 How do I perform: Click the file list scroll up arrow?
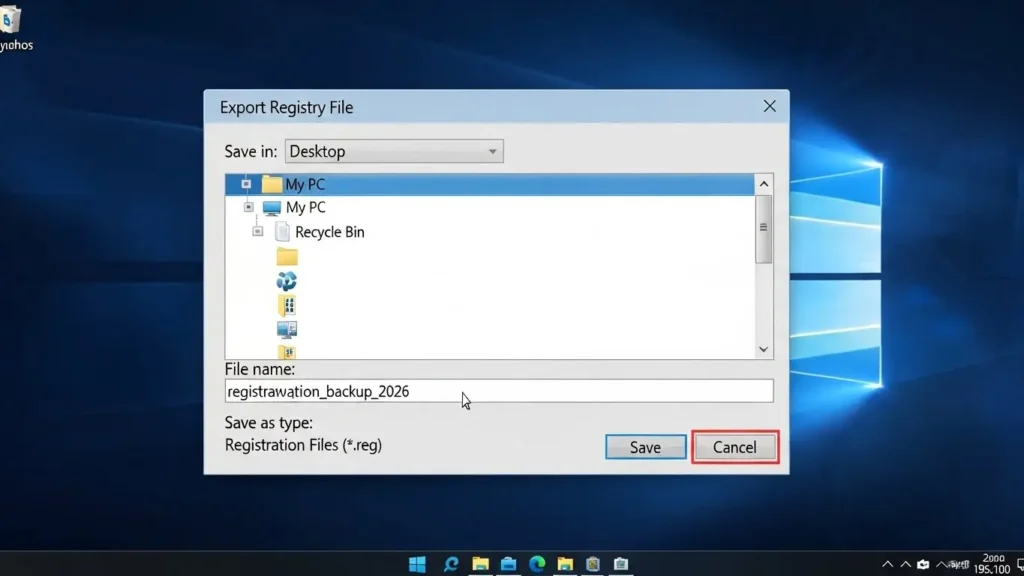point(764,184)
